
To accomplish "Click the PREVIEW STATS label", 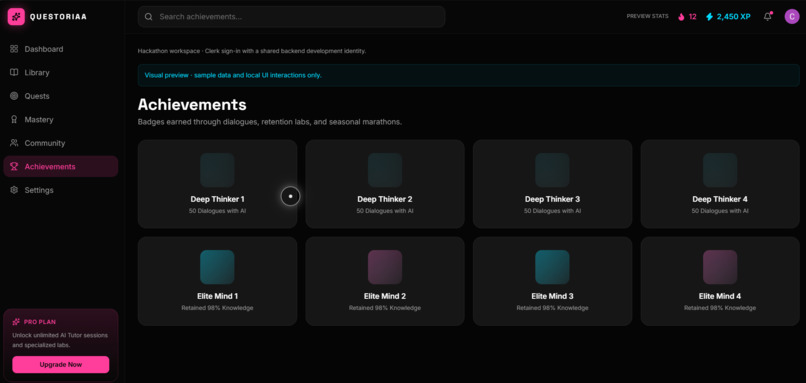I will click(x=648, y=16).
